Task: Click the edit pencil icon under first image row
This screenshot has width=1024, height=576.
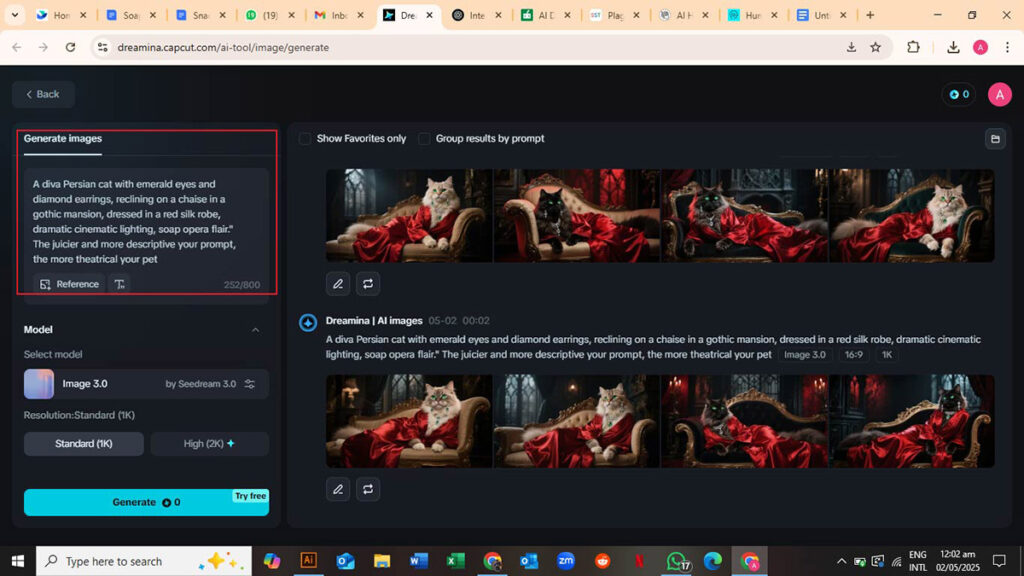Action: pos(338,284)
